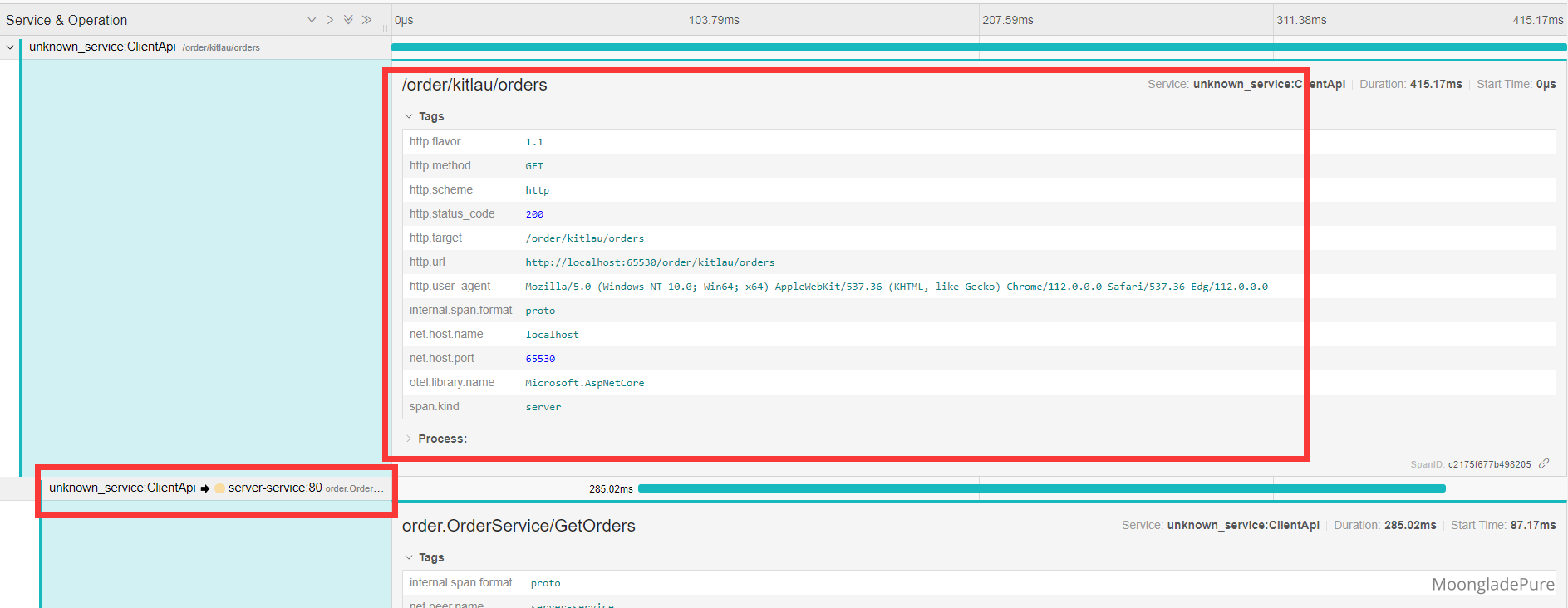Click the Collapse +1 single chevron-right icon
1568x608 pixels.
[x=330, y=20]
